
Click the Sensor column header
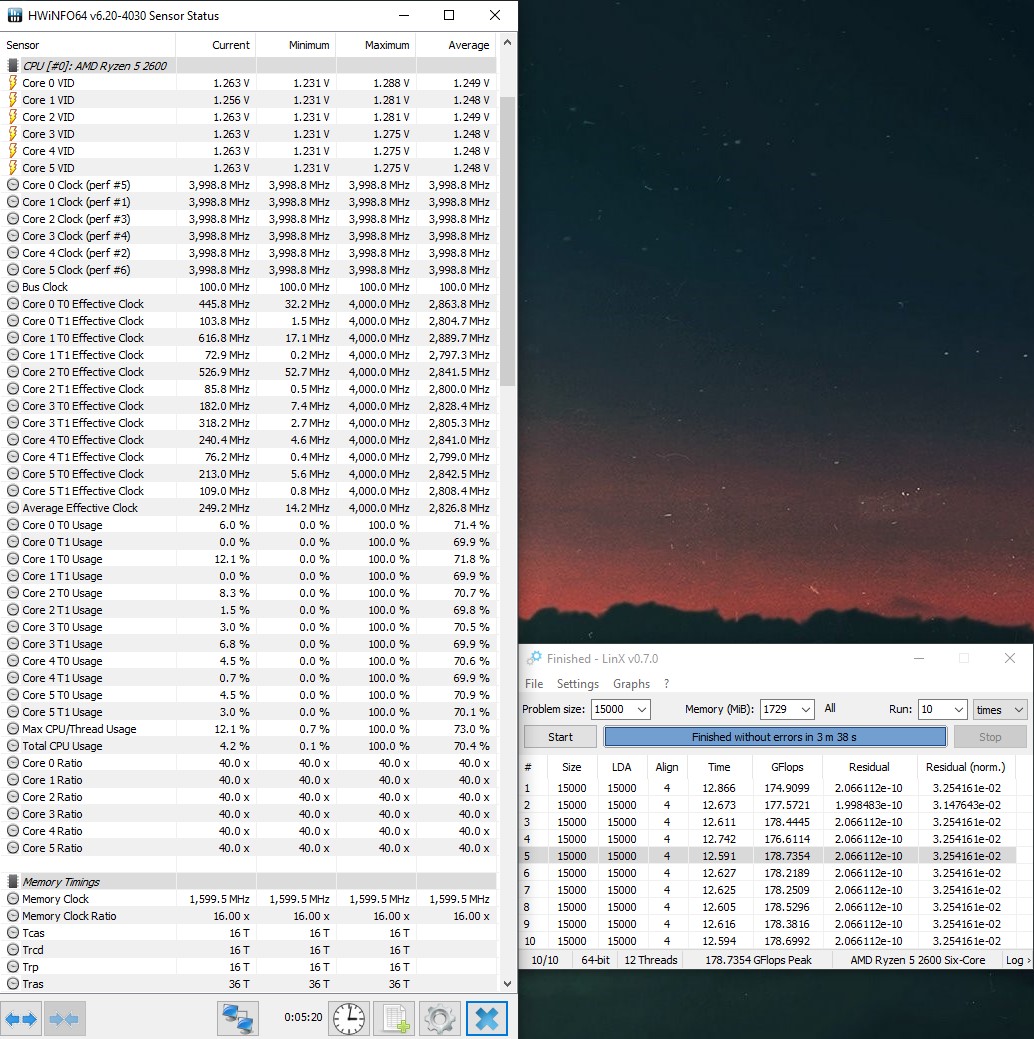pyautogui.click(x=87, y=45)
